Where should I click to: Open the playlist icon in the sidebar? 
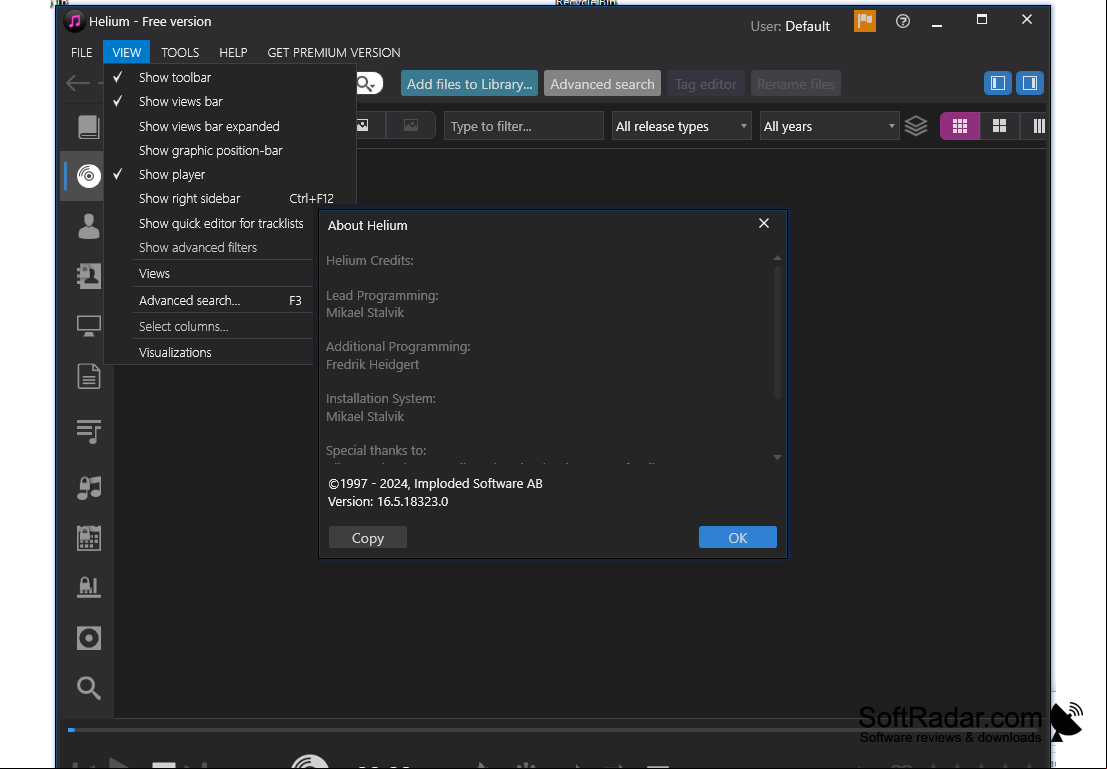(x=88, y=430)
